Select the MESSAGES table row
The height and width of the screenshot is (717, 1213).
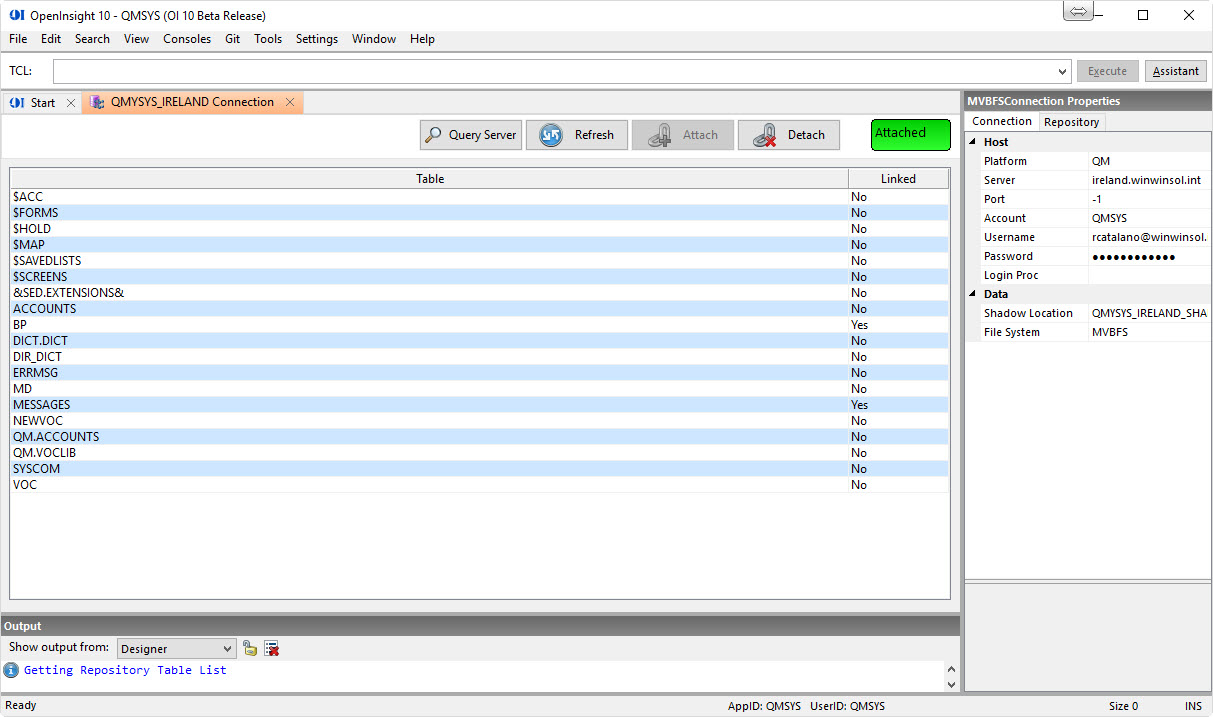tap(479, 405)
